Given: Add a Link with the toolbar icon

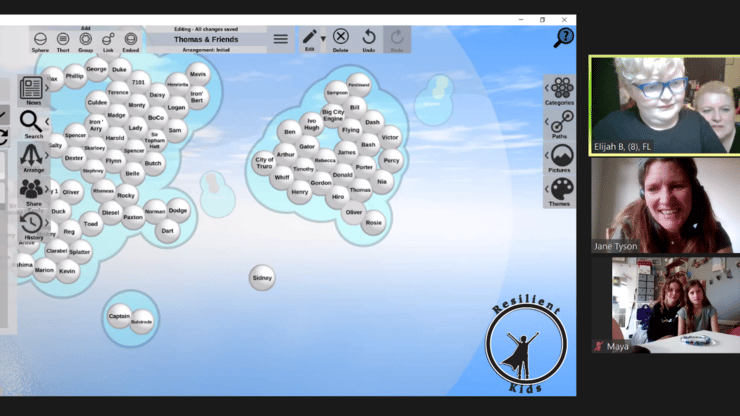Looking at the screenshot, I should (x=108, y=39).
